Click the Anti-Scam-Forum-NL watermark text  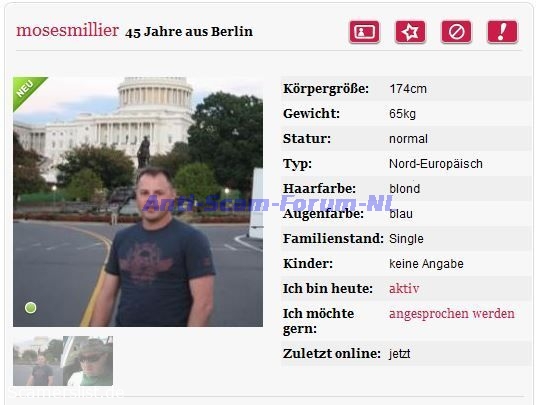click(268, 203)
